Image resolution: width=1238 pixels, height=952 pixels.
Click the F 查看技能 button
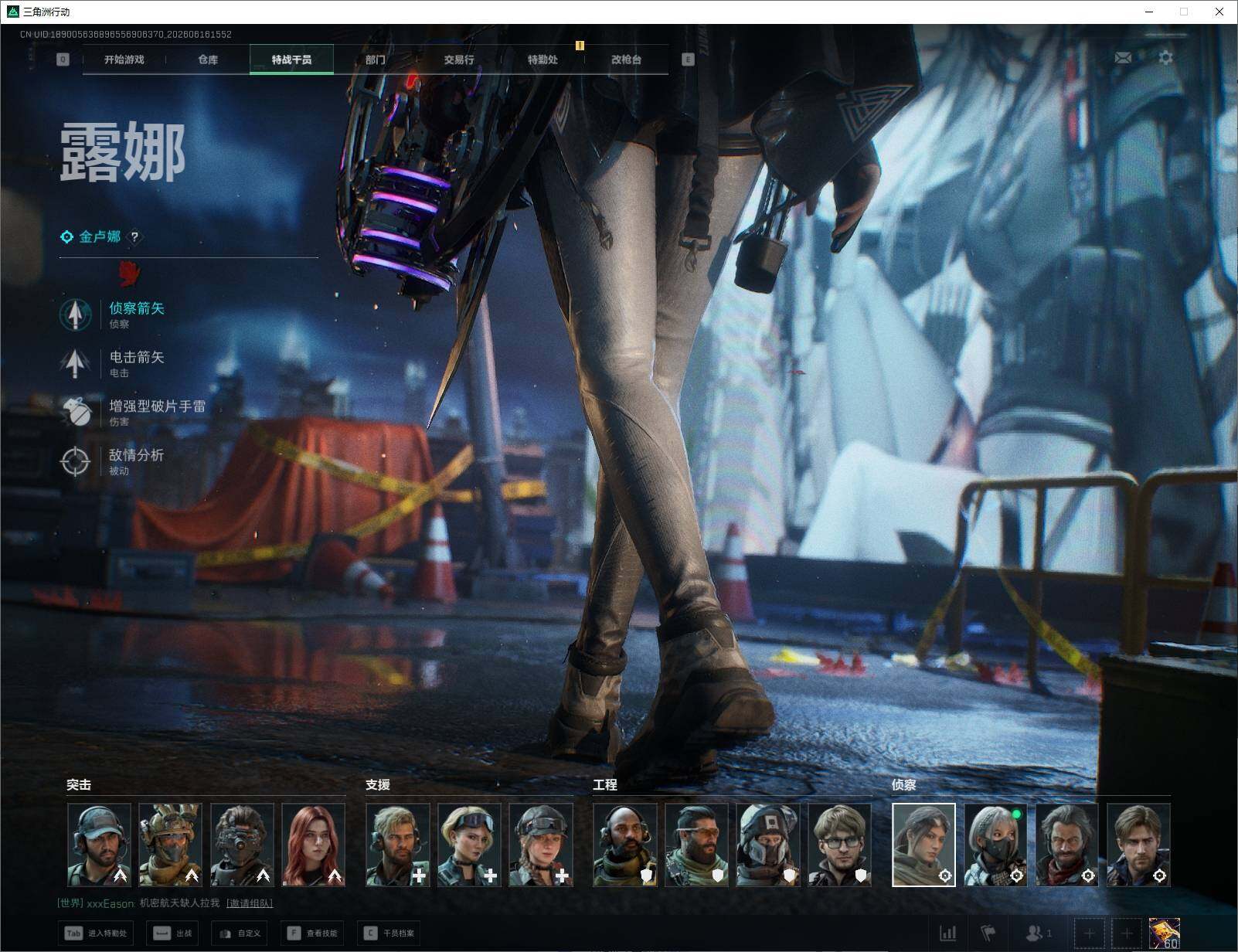tap(312, 933)
